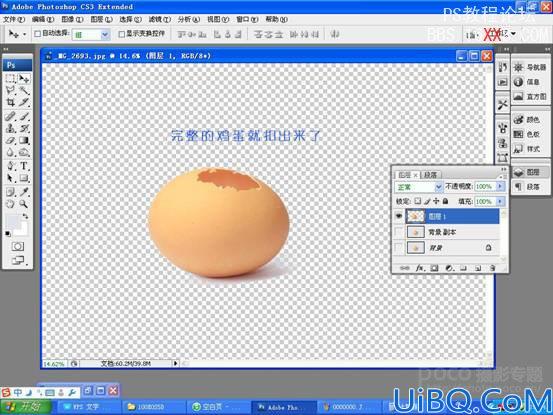
Task: Open the 色板 panel
Action: (x=527, y=134)
